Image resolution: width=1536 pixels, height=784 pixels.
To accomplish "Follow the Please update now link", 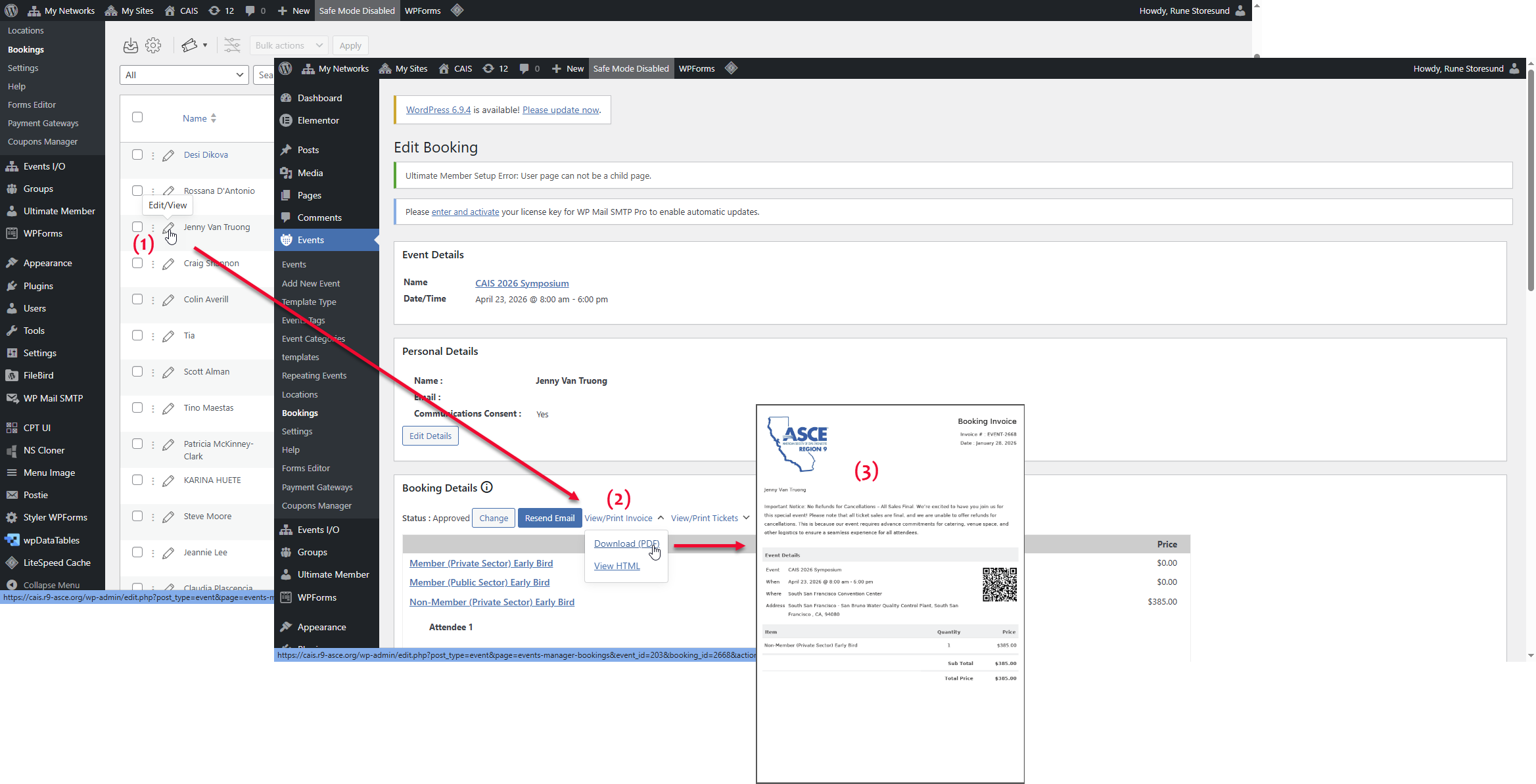I will [x=561, y=110].
